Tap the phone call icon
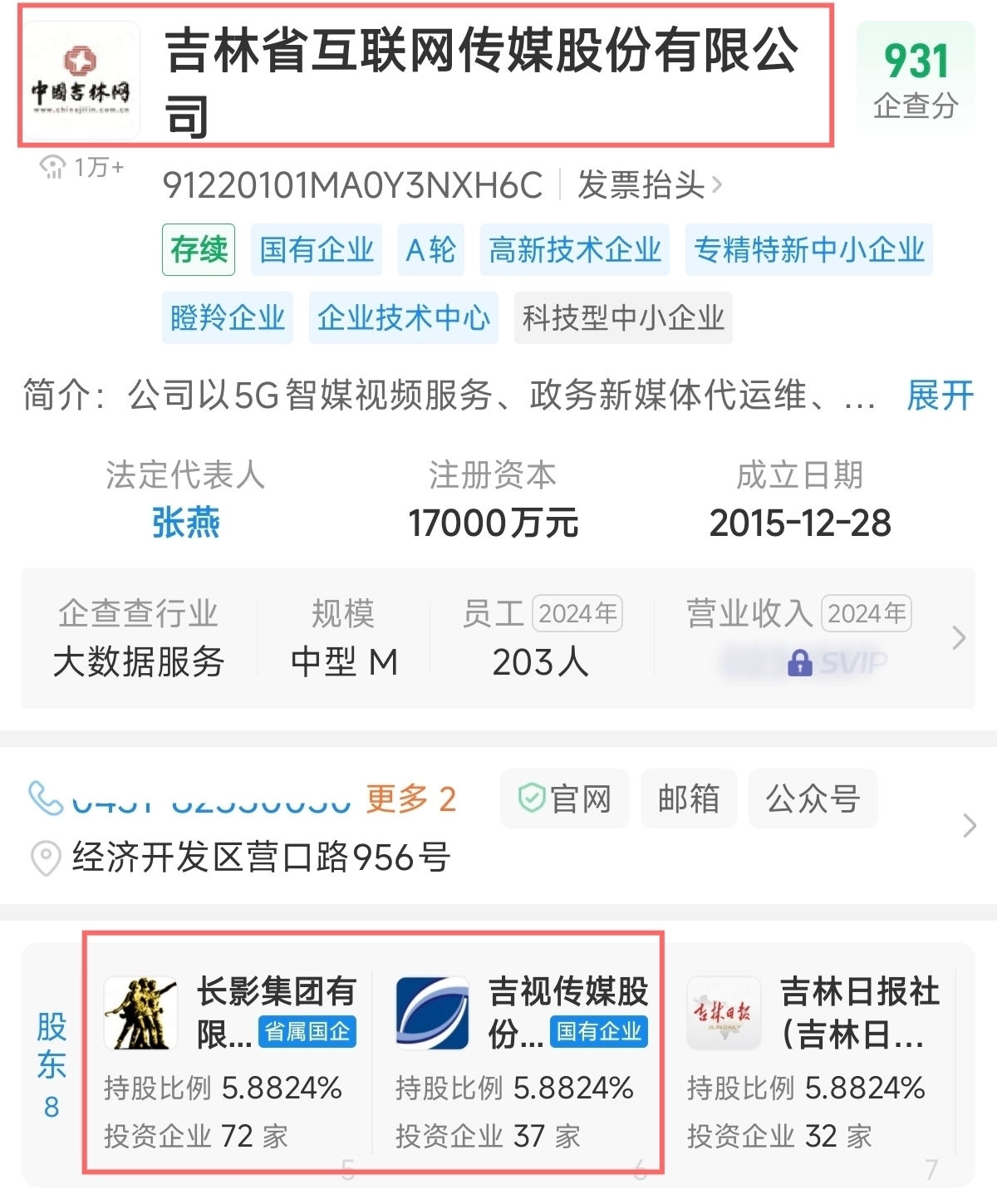 pyautogui.click(x=46, y=799)
